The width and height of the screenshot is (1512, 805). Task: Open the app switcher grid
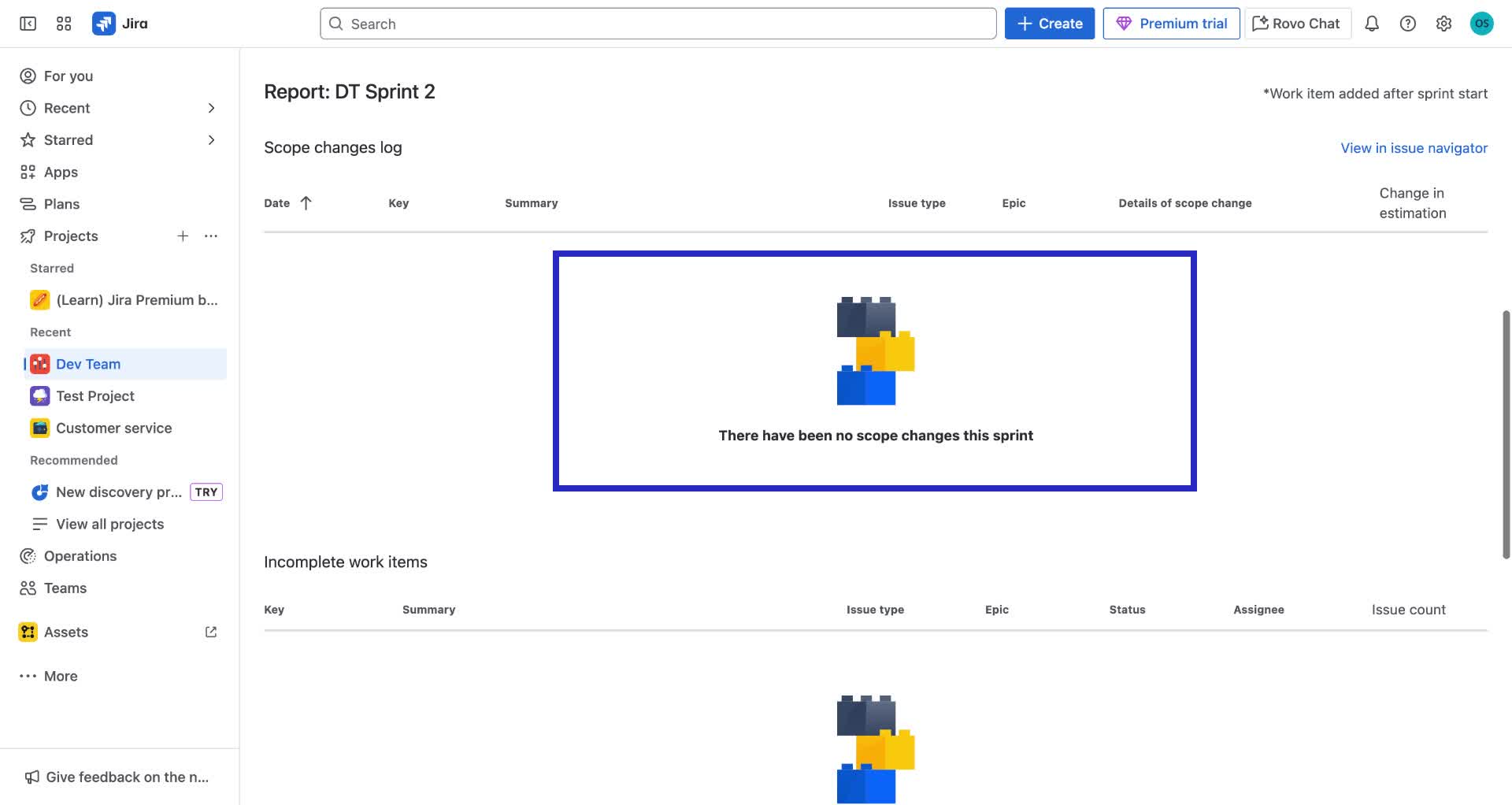tap(64, 23)
